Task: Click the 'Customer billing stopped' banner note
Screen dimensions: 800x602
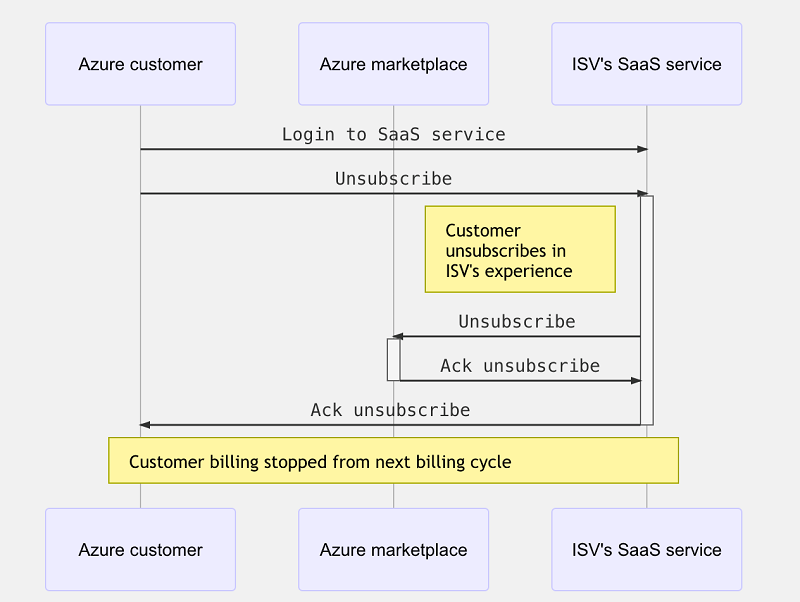Action: [393, 461]
